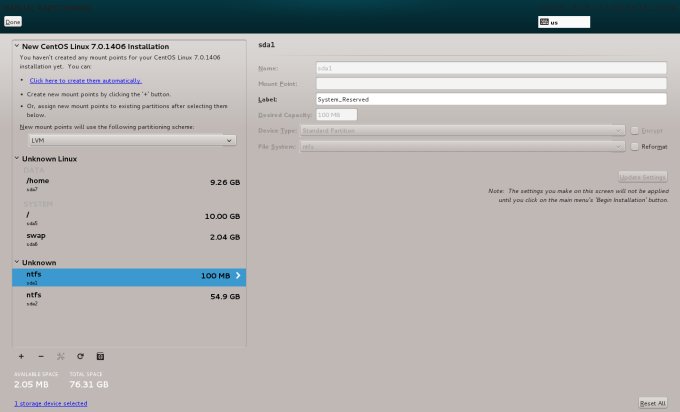Click the minus icon to remove partition
The image size is (680, 412).
(x=41, y=356)
